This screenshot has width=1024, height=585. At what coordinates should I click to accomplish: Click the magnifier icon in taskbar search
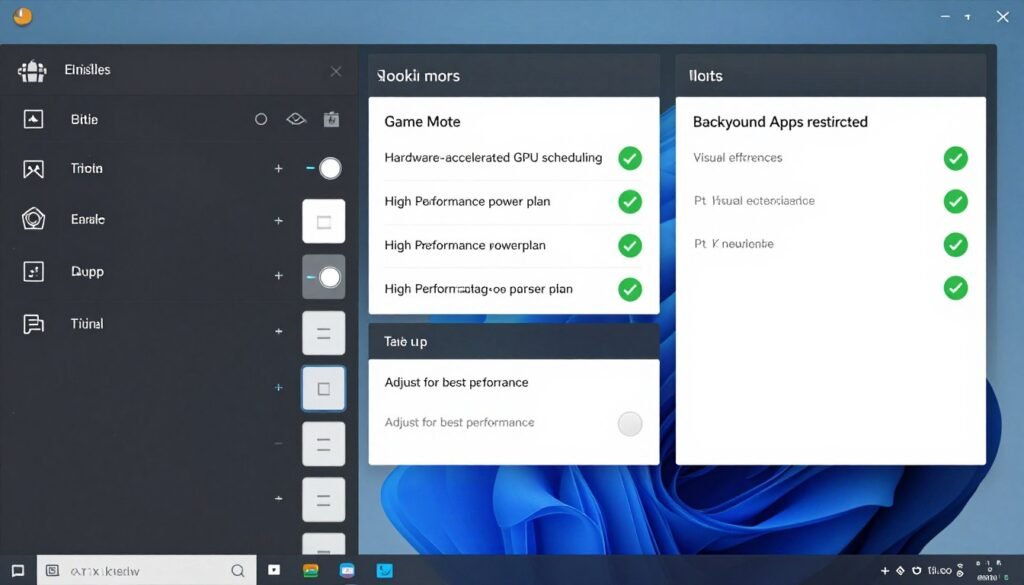(x=238, y=571)
